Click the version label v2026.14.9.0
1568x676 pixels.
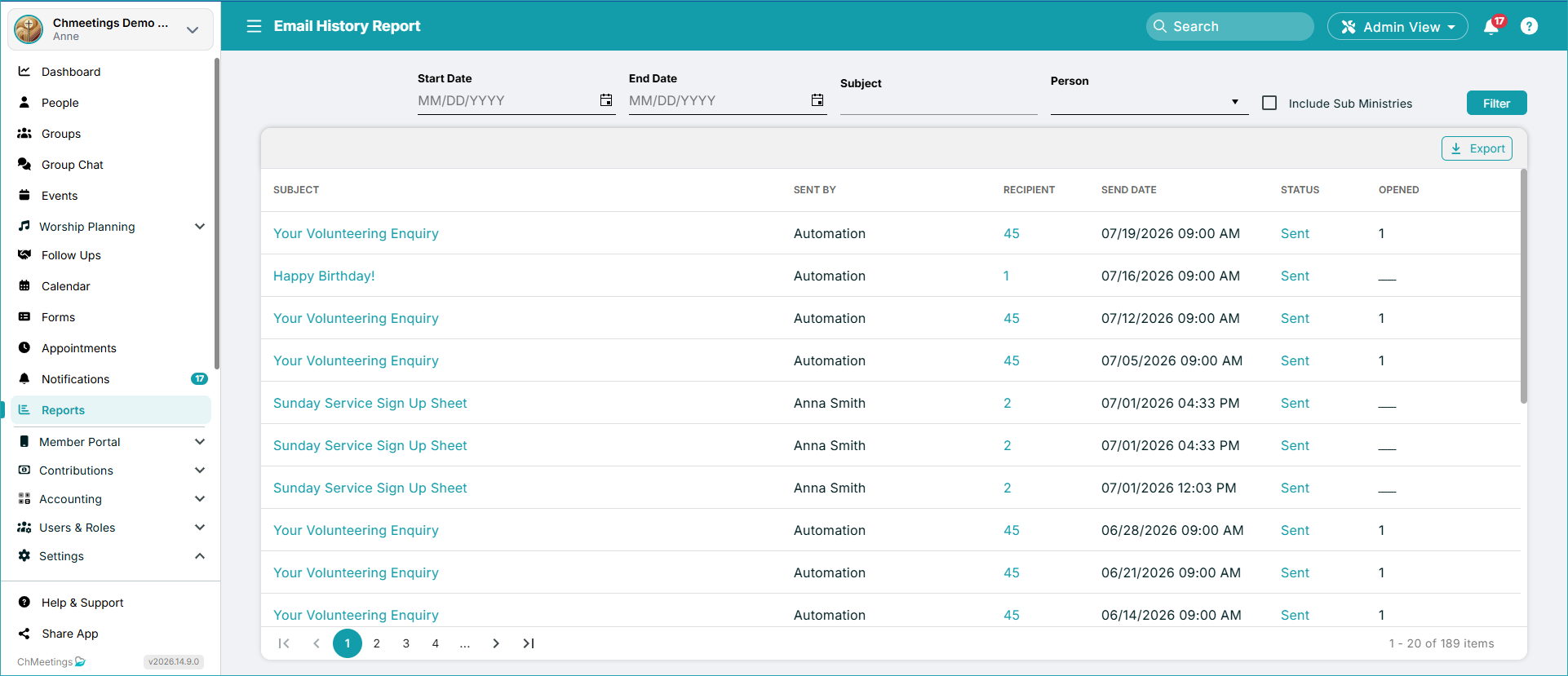174,662
